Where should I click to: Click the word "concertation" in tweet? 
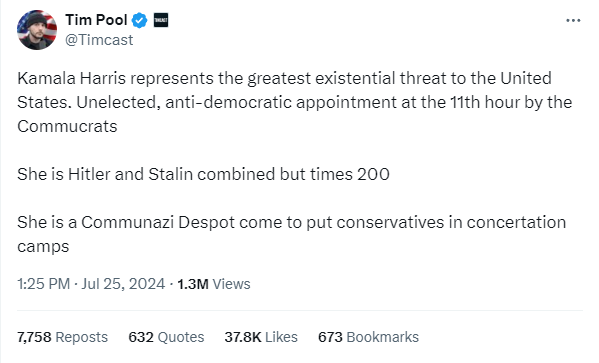[x=516, y=222]
